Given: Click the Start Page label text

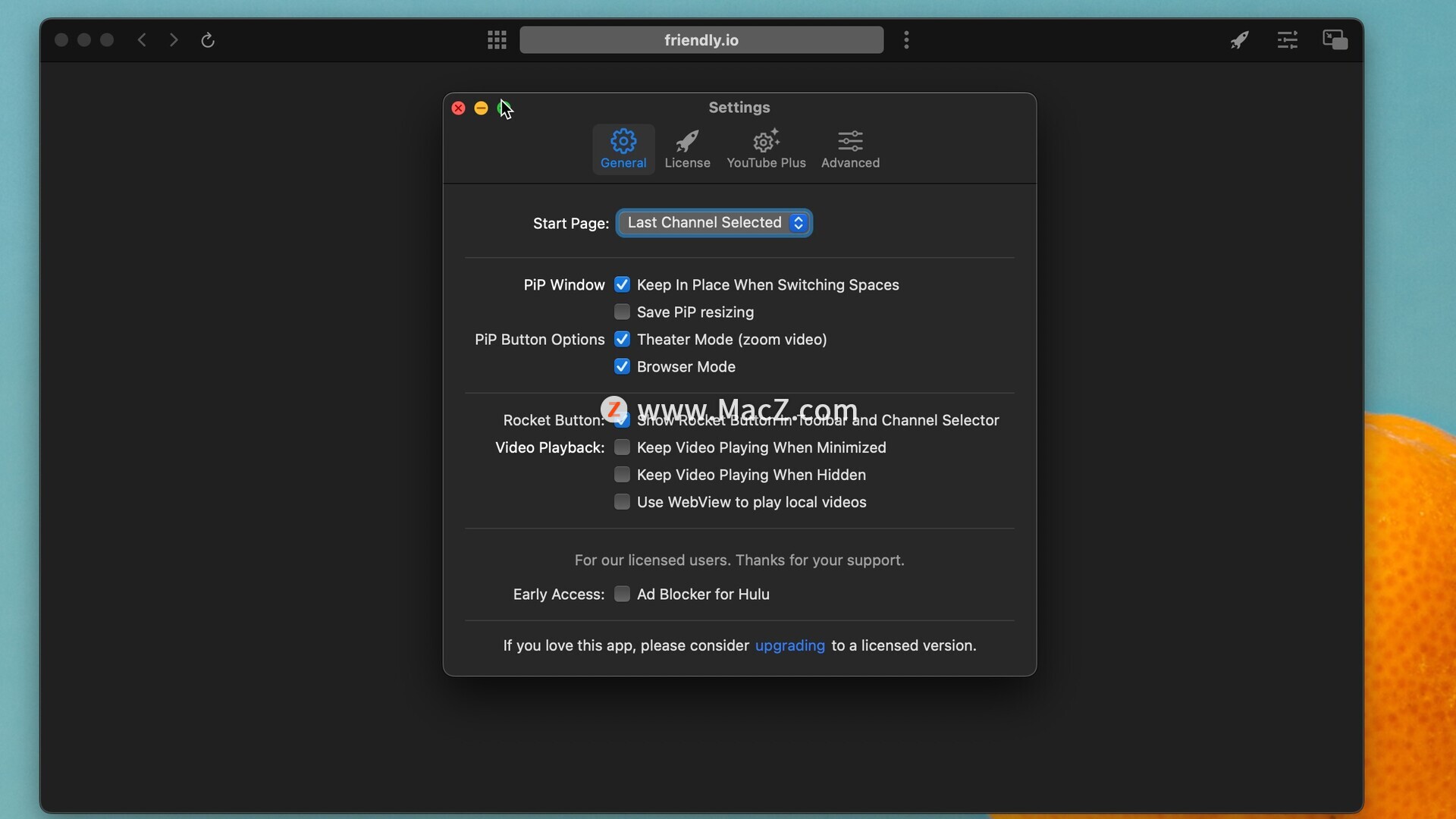Looking at the screenshot, I should (x=570, y=224).
